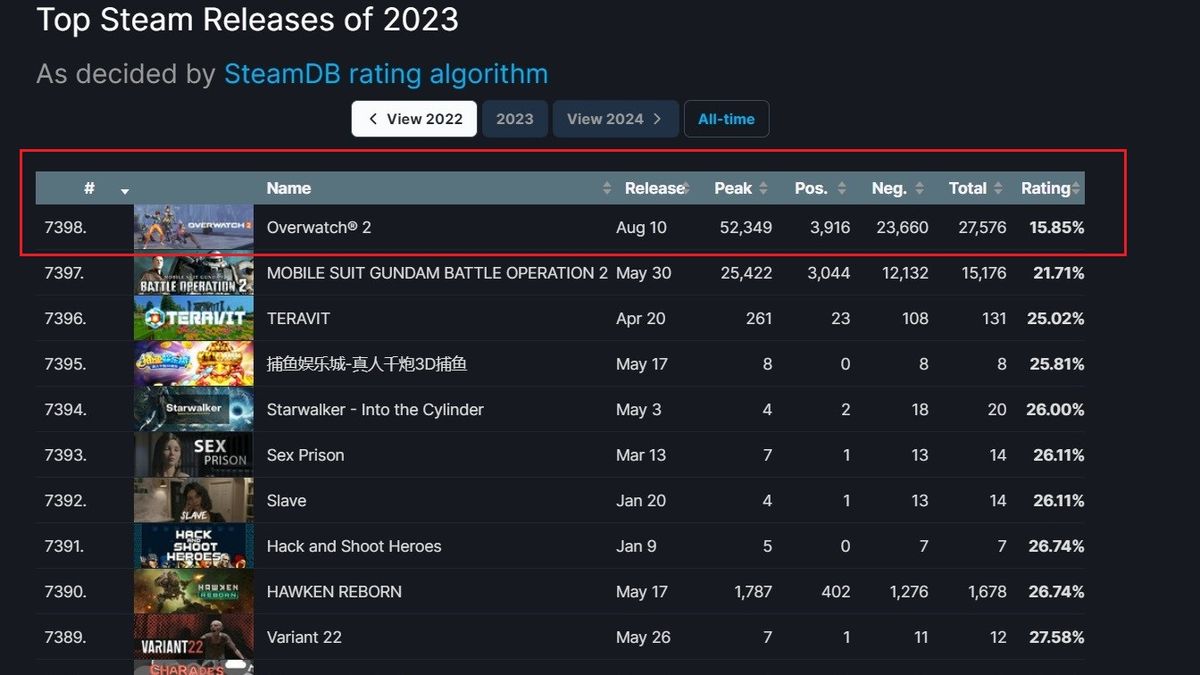Image resolution: width=1200 pixels, height=675 pixels.
Task: Select the May 30 release date
Action: tap(644, 273)
